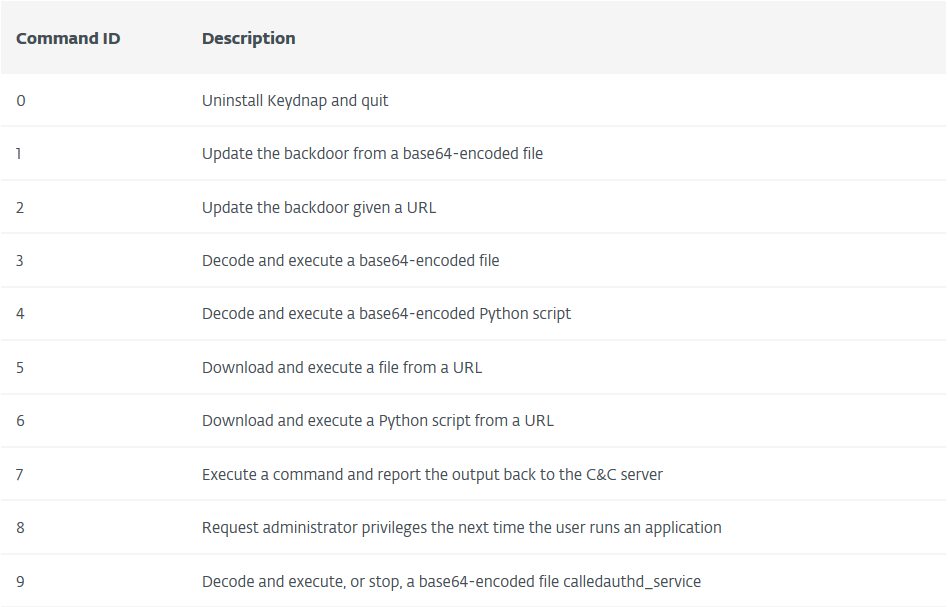
Task: Select the C&C server command description
Action: 432,475
